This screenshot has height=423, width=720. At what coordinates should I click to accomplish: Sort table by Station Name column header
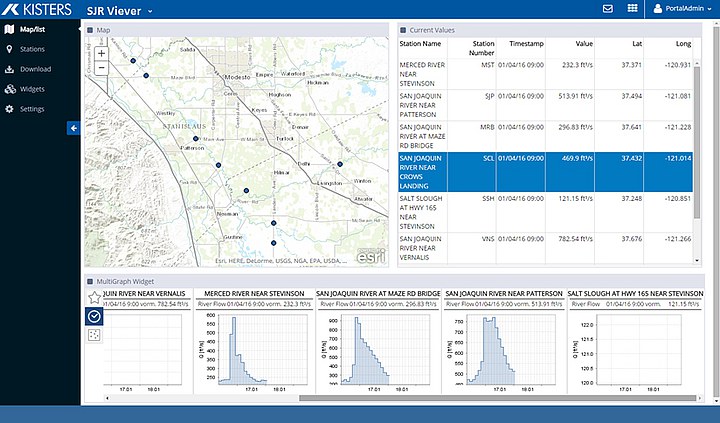(x=419, y=44)
